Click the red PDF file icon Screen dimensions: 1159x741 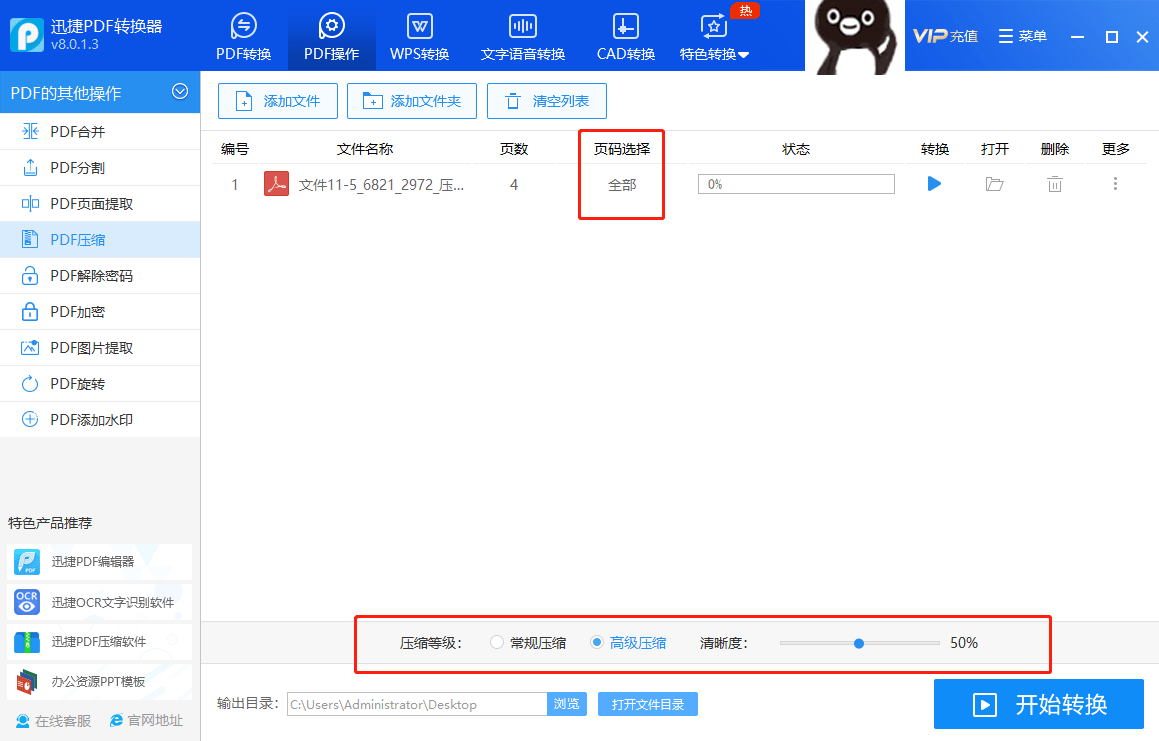pyautogui.click(x=276, y=183)
